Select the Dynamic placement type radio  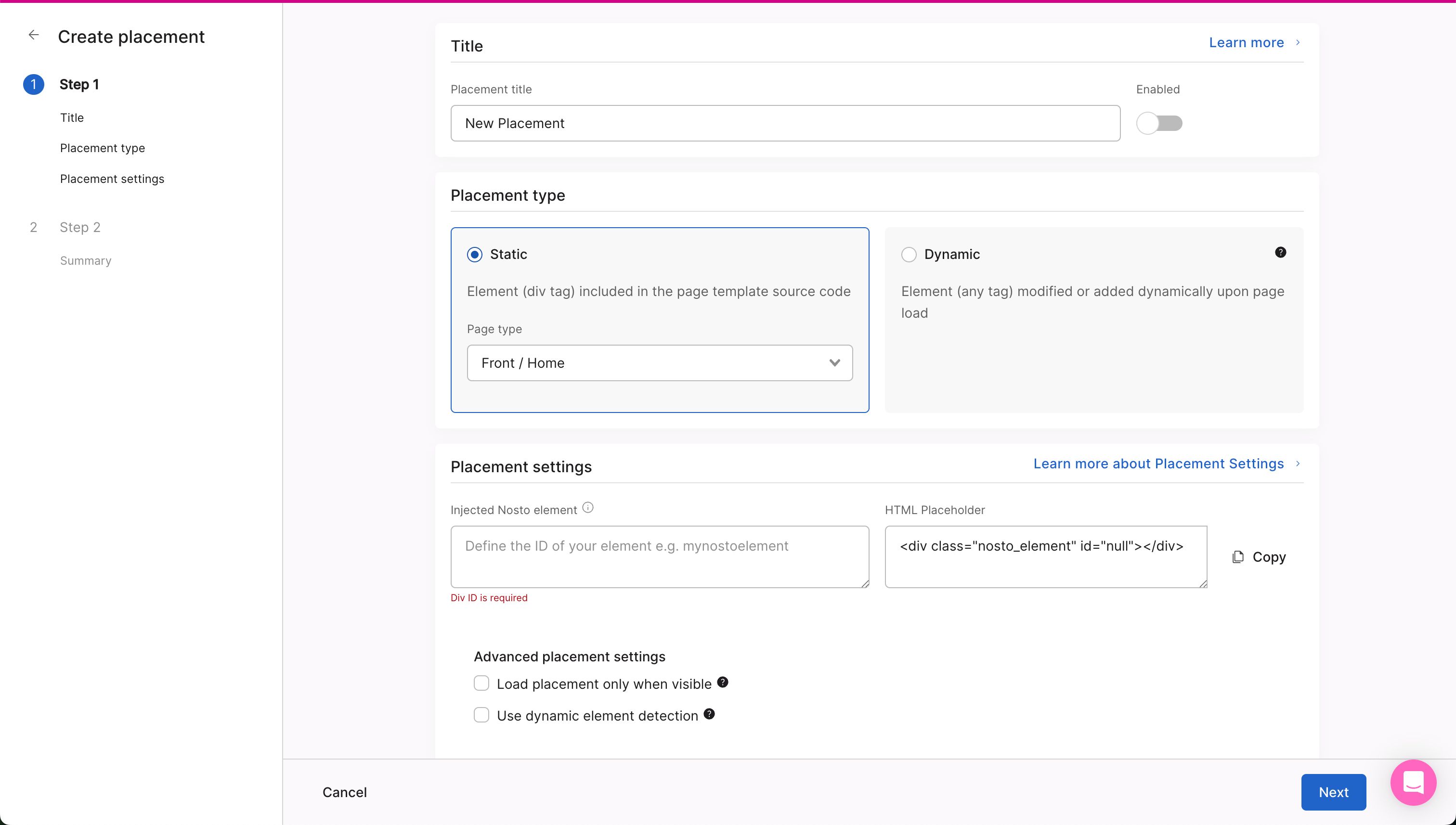click(909, 255)
